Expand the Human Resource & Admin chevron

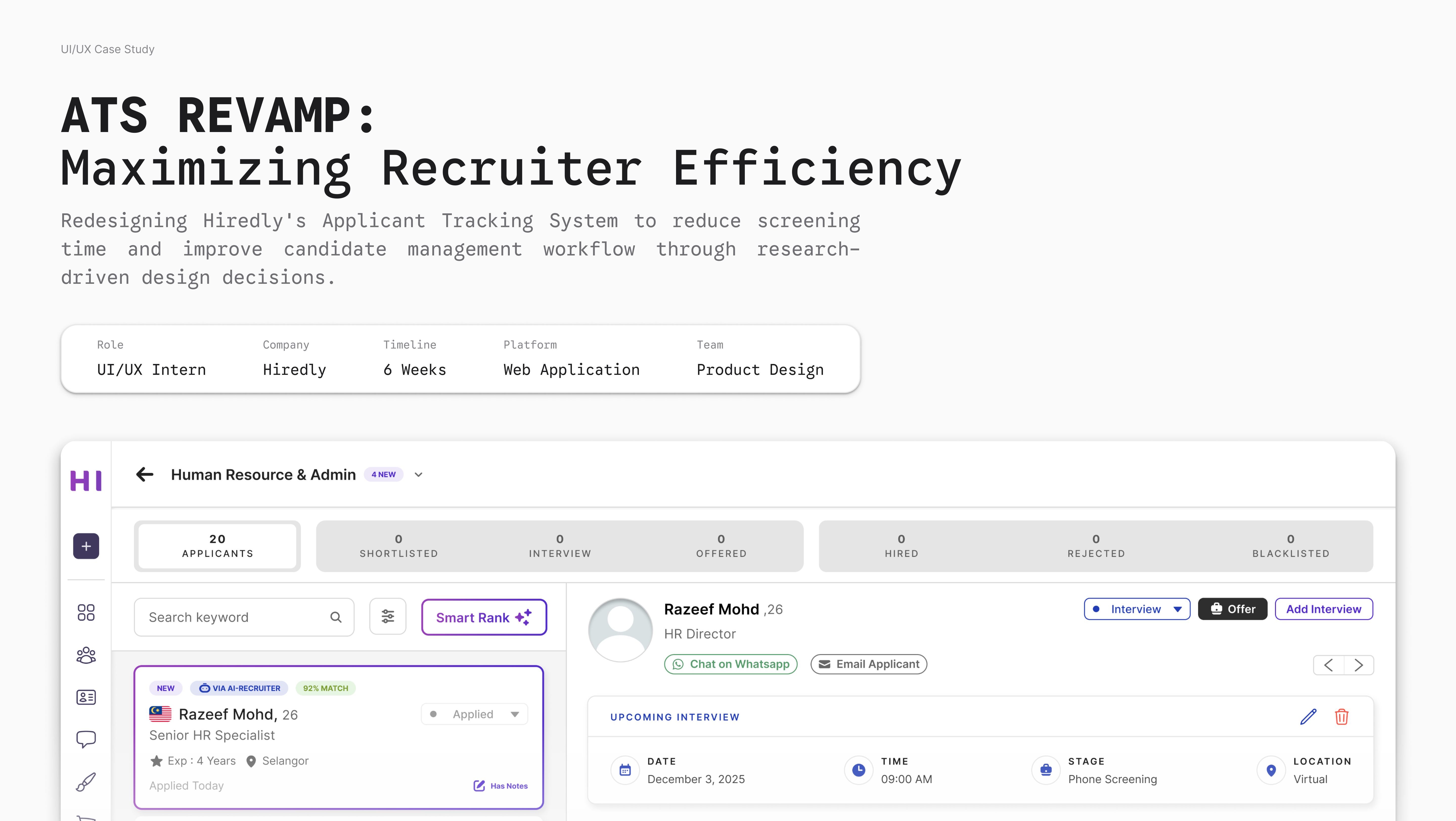[418, 475]
